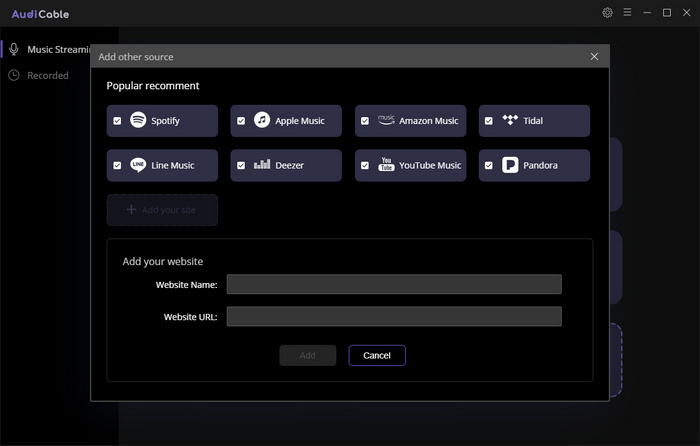Click the Amazon Music label text

point(429,121)
